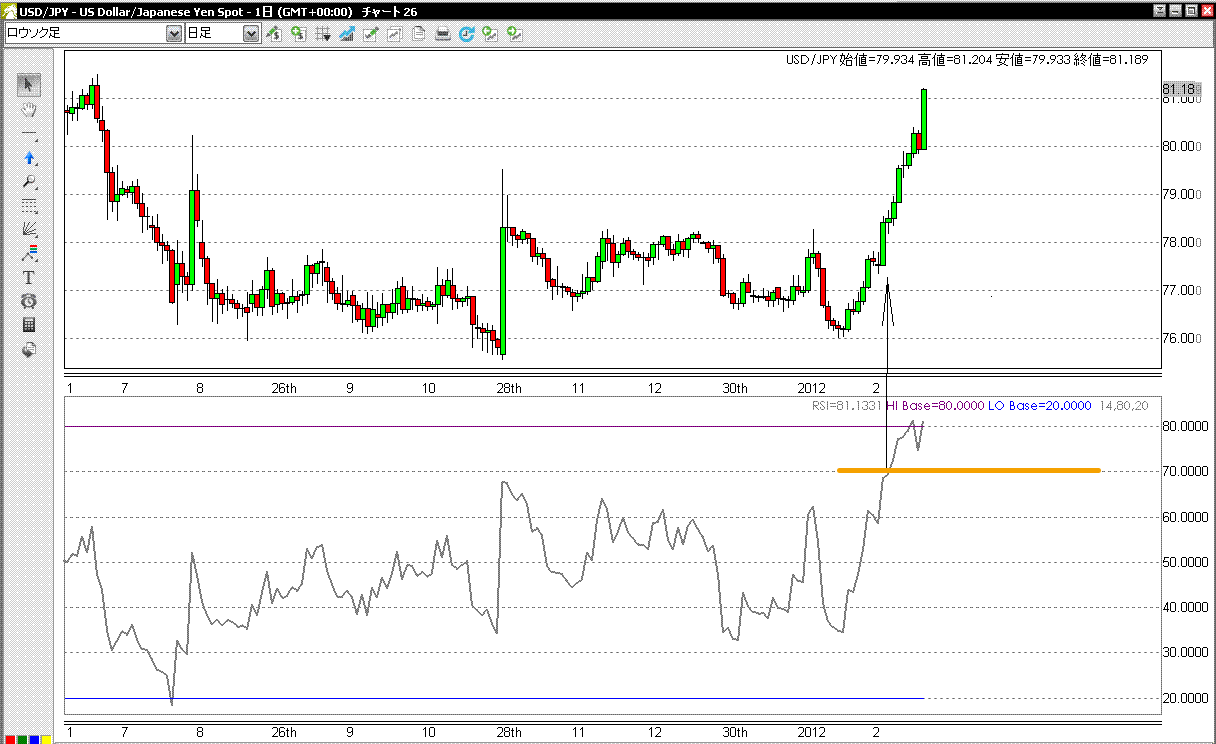
Task: Pick the red color swatch
Action: [x=8, y=740]
